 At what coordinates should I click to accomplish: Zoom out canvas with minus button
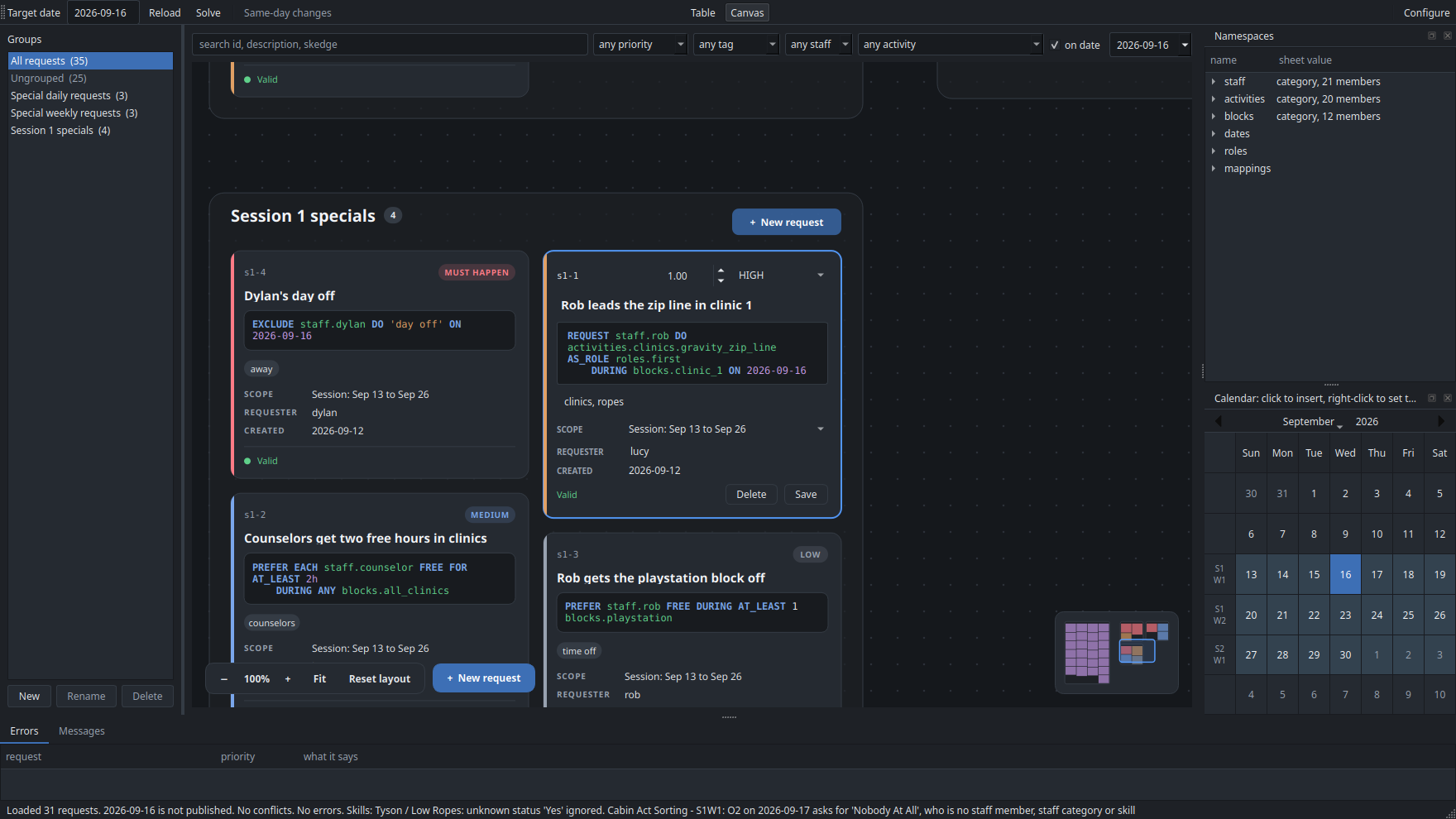(224, 678)
